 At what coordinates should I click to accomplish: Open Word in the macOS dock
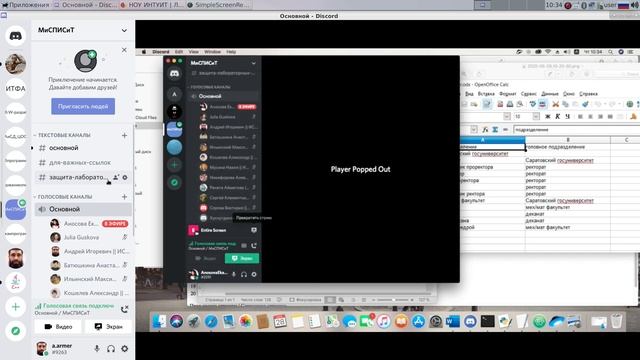(x=453, y=322)
